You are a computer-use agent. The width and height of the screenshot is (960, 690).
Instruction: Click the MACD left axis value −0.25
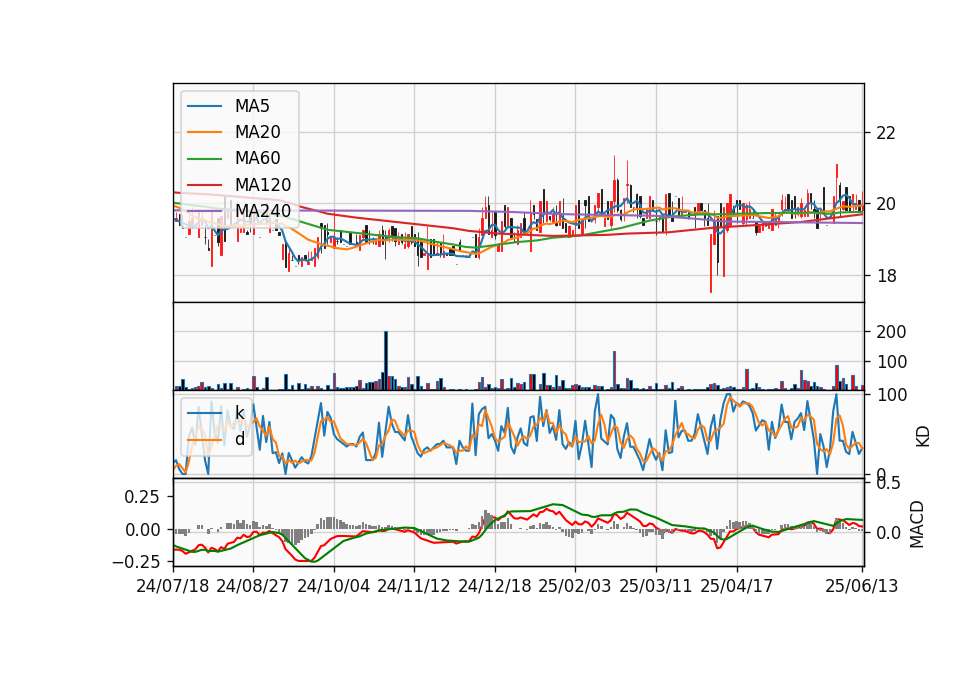click(x=137, y=561)
